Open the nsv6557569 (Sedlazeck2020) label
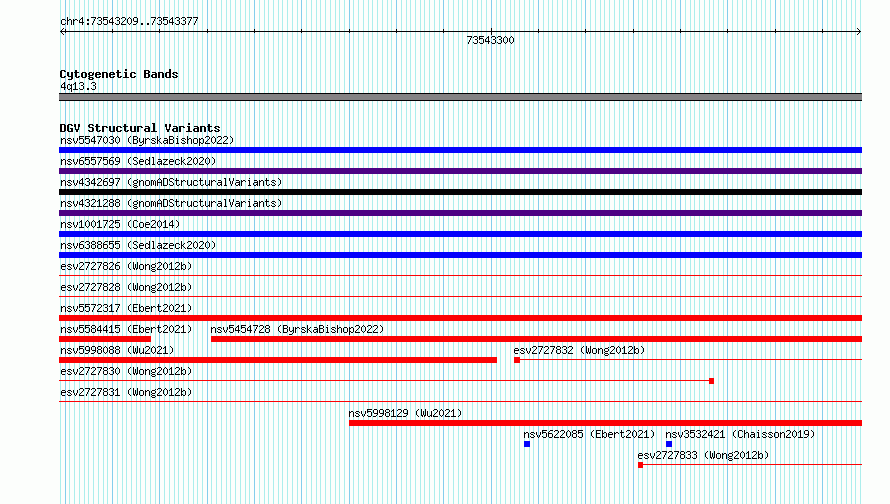The height and width of the screenshot is (504, 890). [138, 161]
